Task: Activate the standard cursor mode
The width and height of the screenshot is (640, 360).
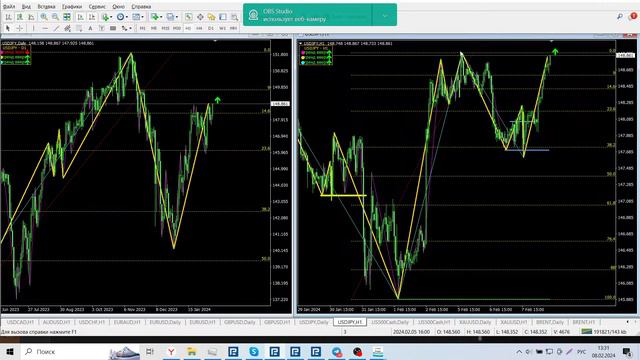Action: coord(8,28)
